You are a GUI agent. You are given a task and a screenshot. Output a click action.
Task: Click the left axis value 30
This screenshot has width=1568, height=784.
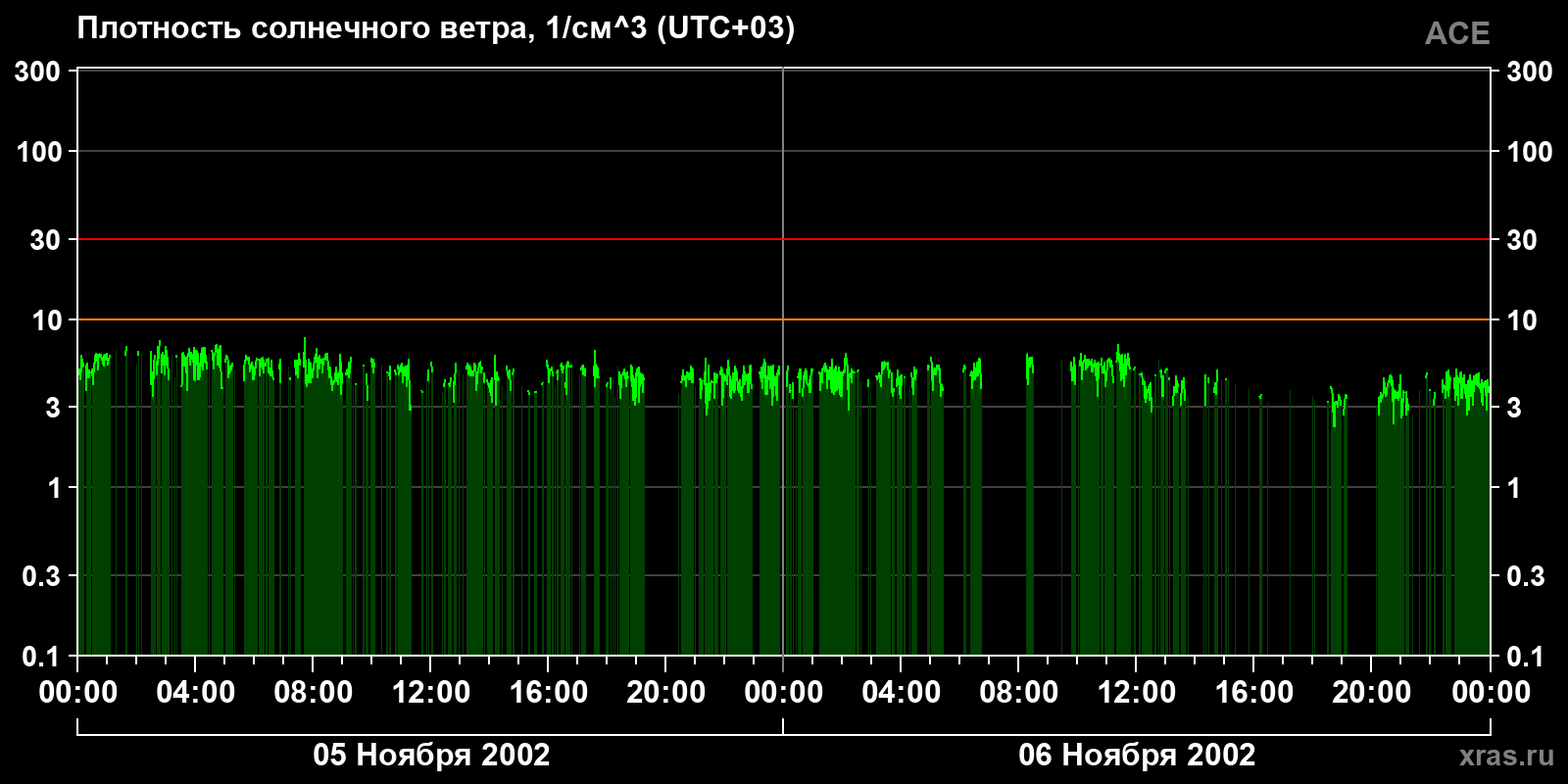coord(45,239)
